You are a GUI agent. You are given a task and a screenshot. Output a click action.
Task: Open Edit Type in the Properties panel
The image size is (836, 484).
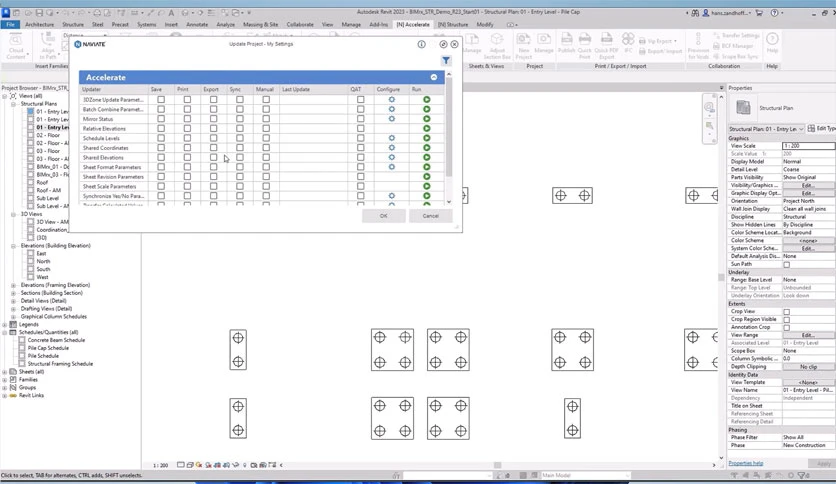tap(822, 128)
